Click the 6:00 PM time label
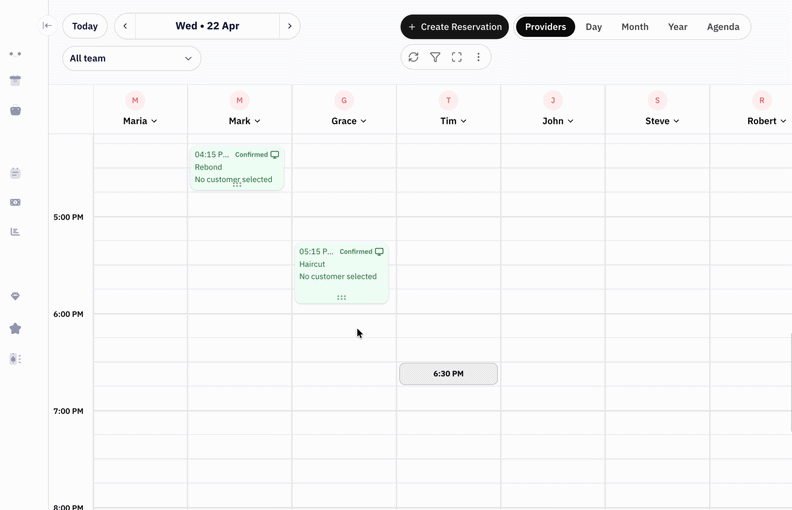 68,314
